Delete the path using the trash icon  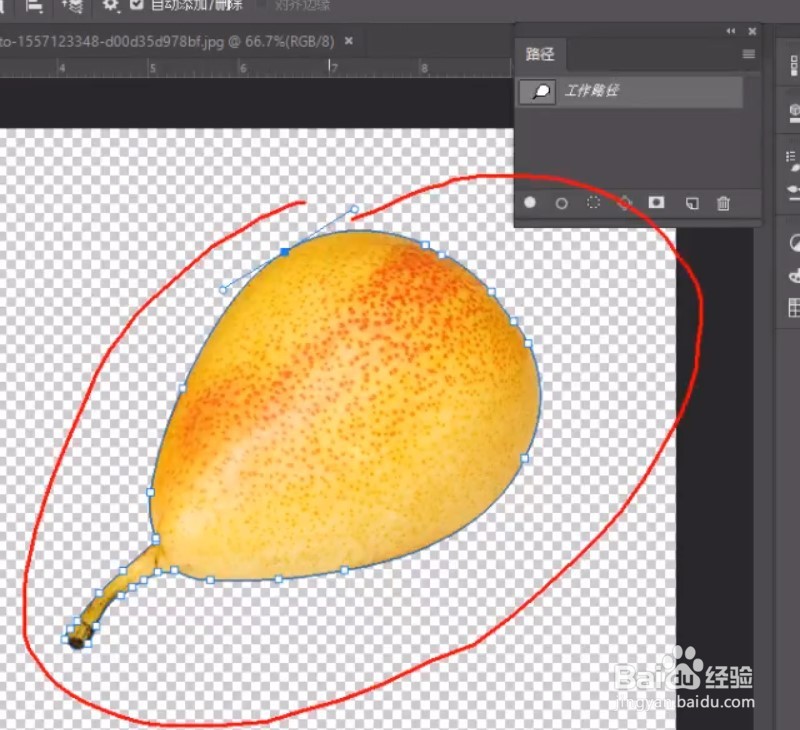click(x=723, y=204)
